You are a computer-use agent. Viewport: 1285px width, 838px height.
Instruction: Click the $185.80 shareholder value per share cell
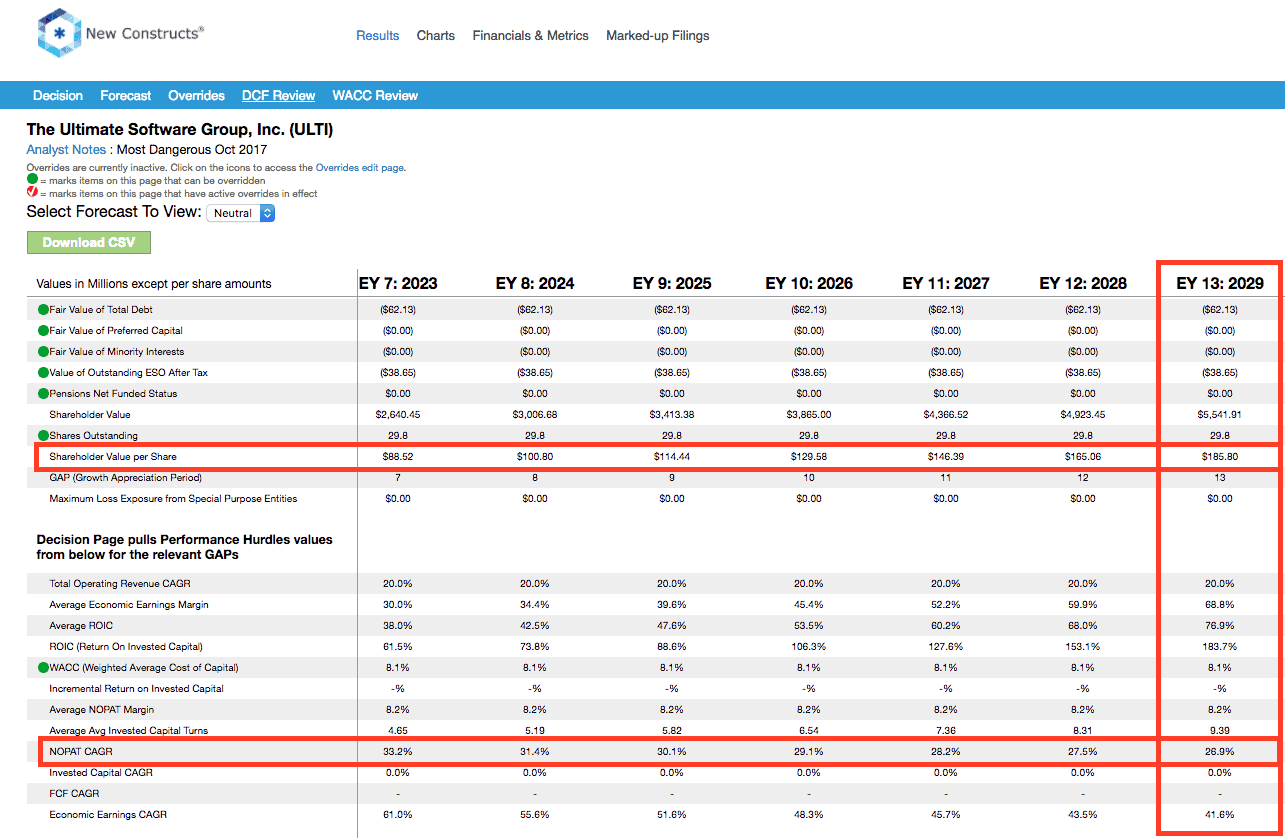point(1219,456)
